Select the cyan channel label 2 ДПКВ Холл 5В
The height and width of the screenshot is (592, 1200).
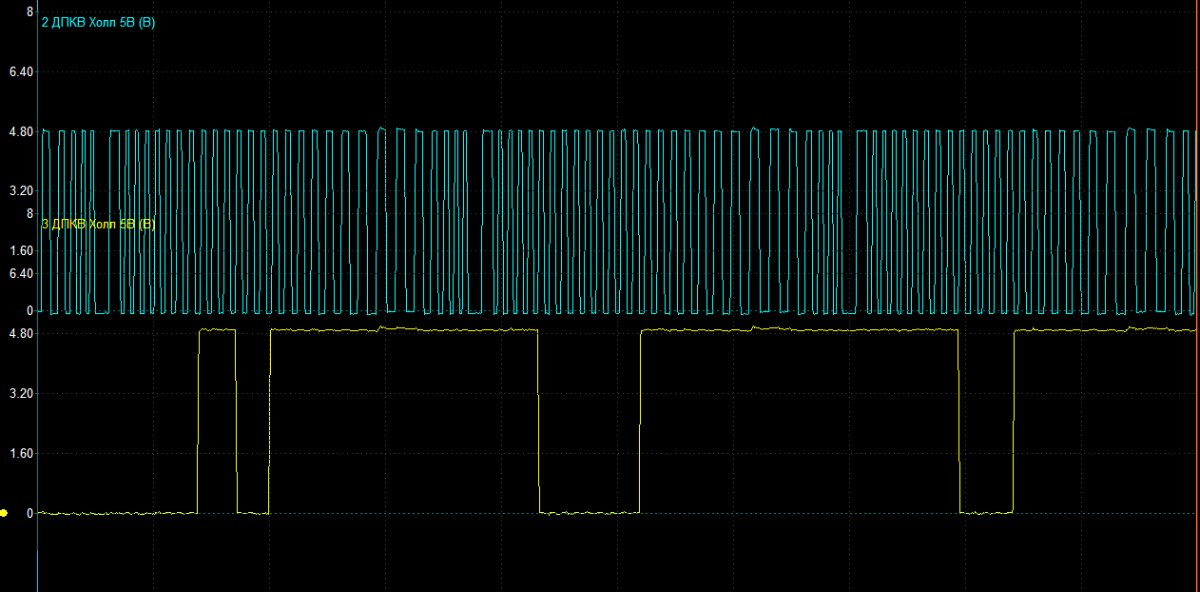[97, 22]
